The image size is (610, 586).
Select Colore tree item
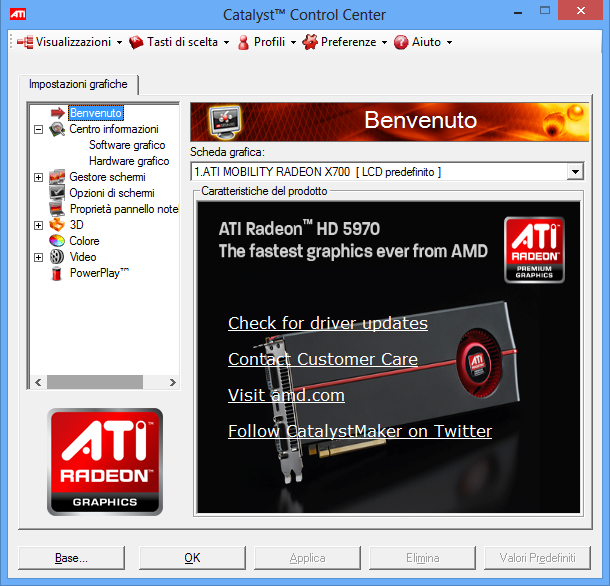(x=84, y=241)
